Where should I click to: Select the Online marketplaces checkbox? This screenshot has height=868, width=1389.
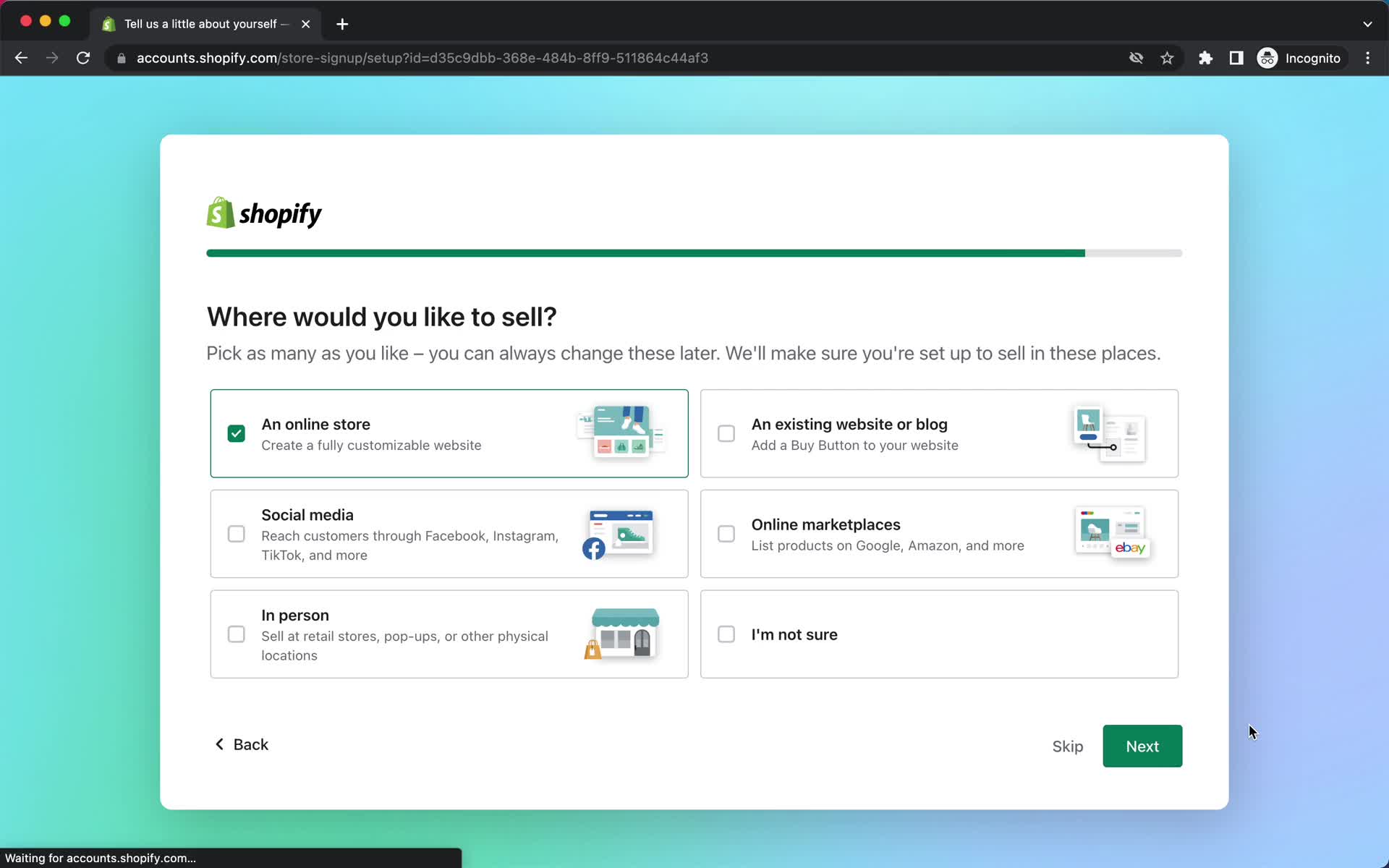726,534
